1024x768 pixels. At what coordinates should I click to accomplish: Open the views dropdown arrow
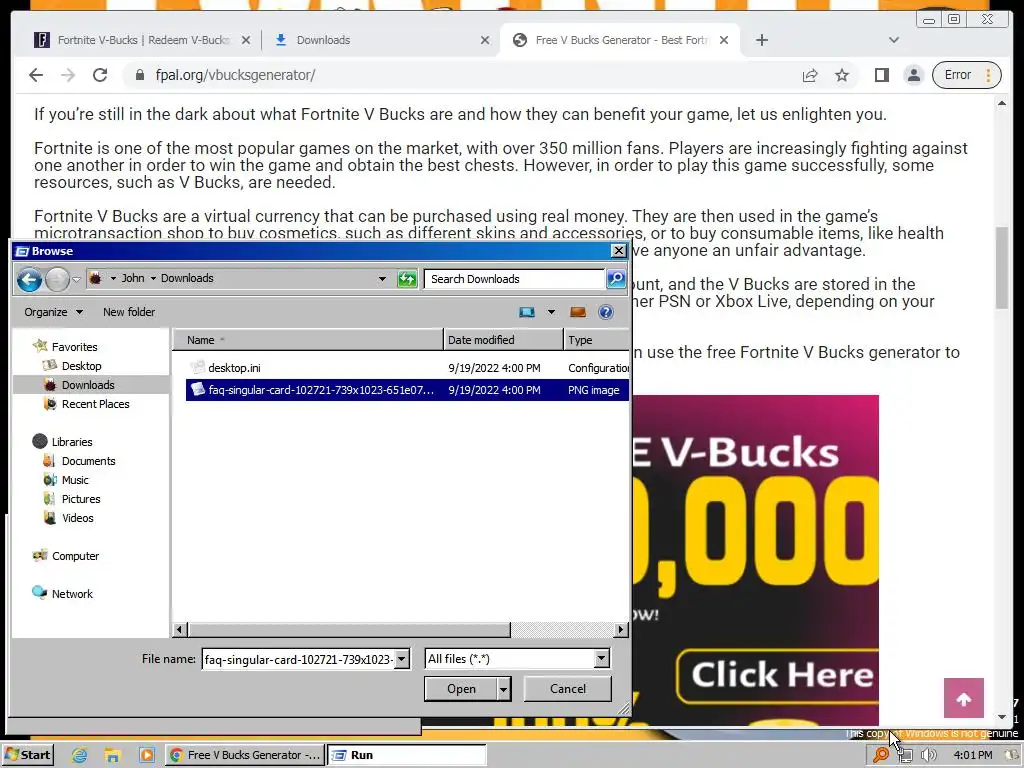pos(551,312)
